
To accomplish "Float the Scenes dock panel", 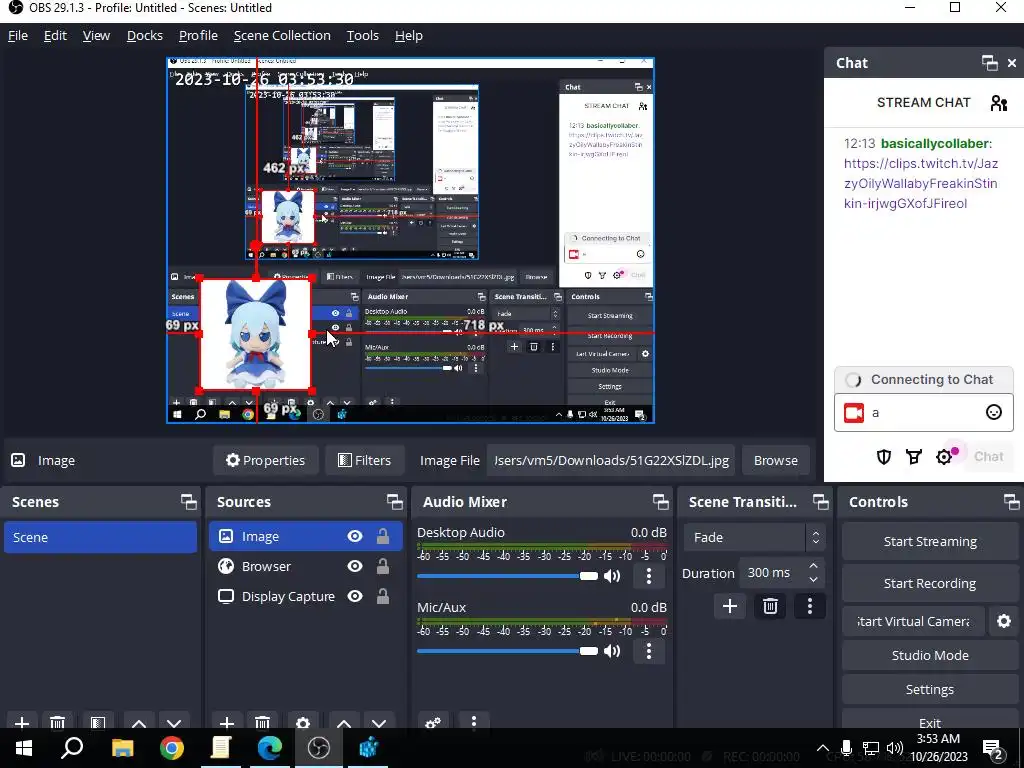I will (x=188, y=502).
